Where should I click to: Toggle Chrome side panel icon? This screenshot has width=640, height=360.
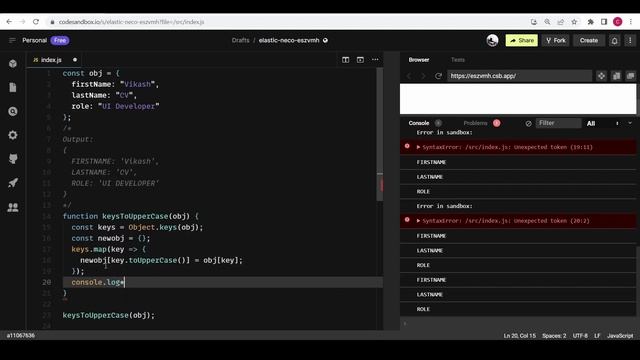coord(604,22)
